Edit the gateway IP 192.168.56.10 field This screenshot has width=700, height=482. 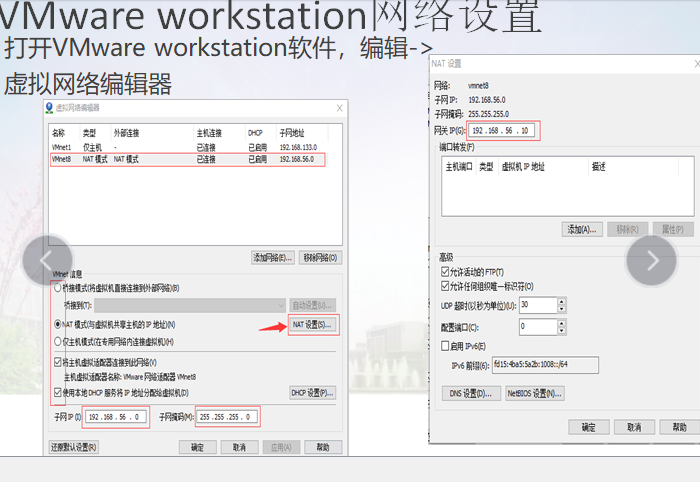tap(501, 131)
